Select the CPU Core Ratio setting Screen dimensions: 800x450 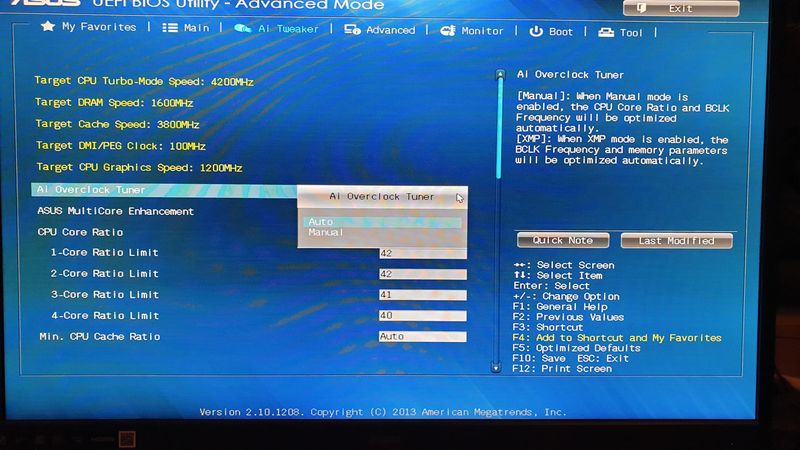(x=80, y=232)
